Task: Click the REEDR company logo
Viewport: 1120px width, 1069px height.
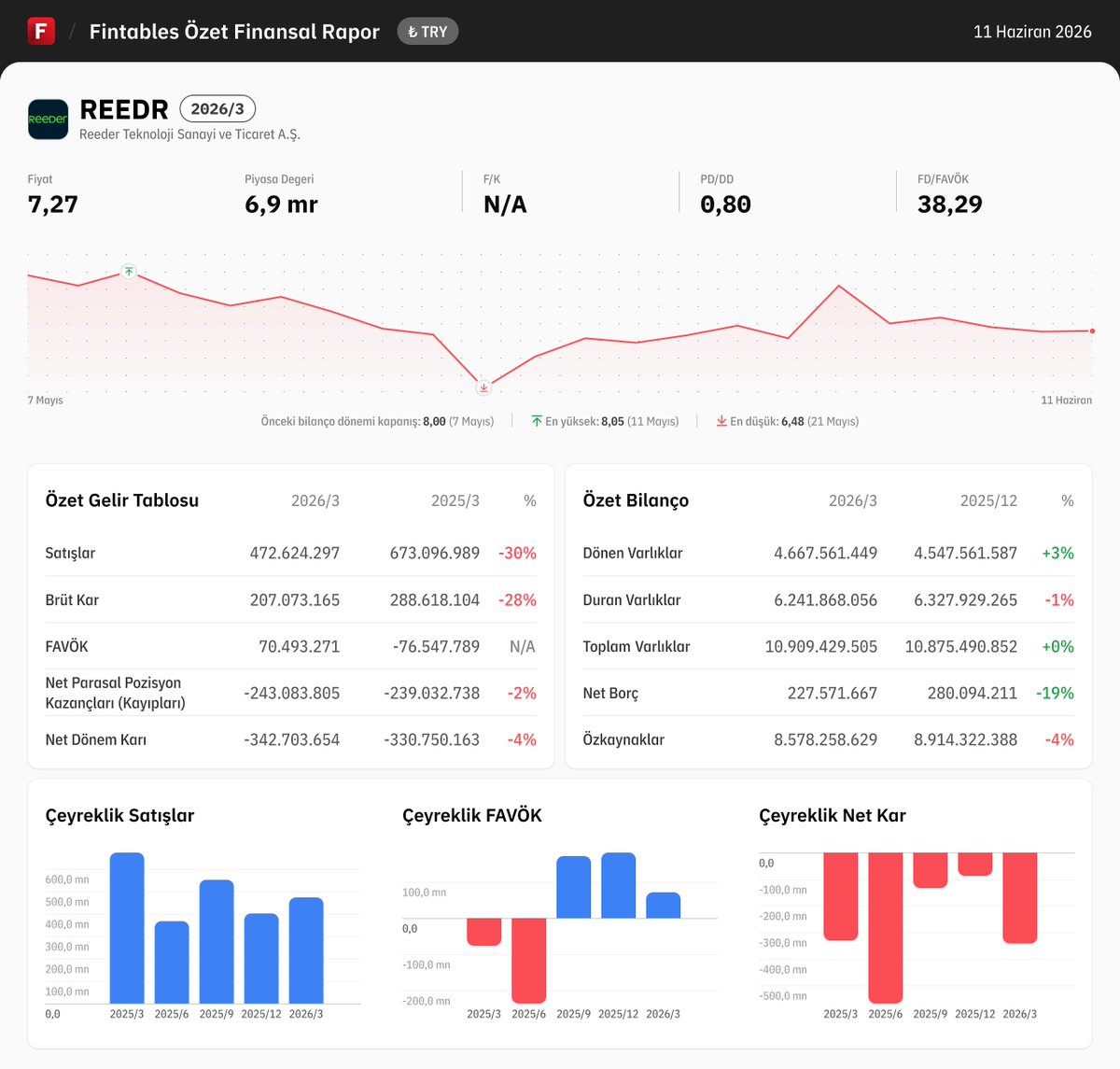Action: 49,120
